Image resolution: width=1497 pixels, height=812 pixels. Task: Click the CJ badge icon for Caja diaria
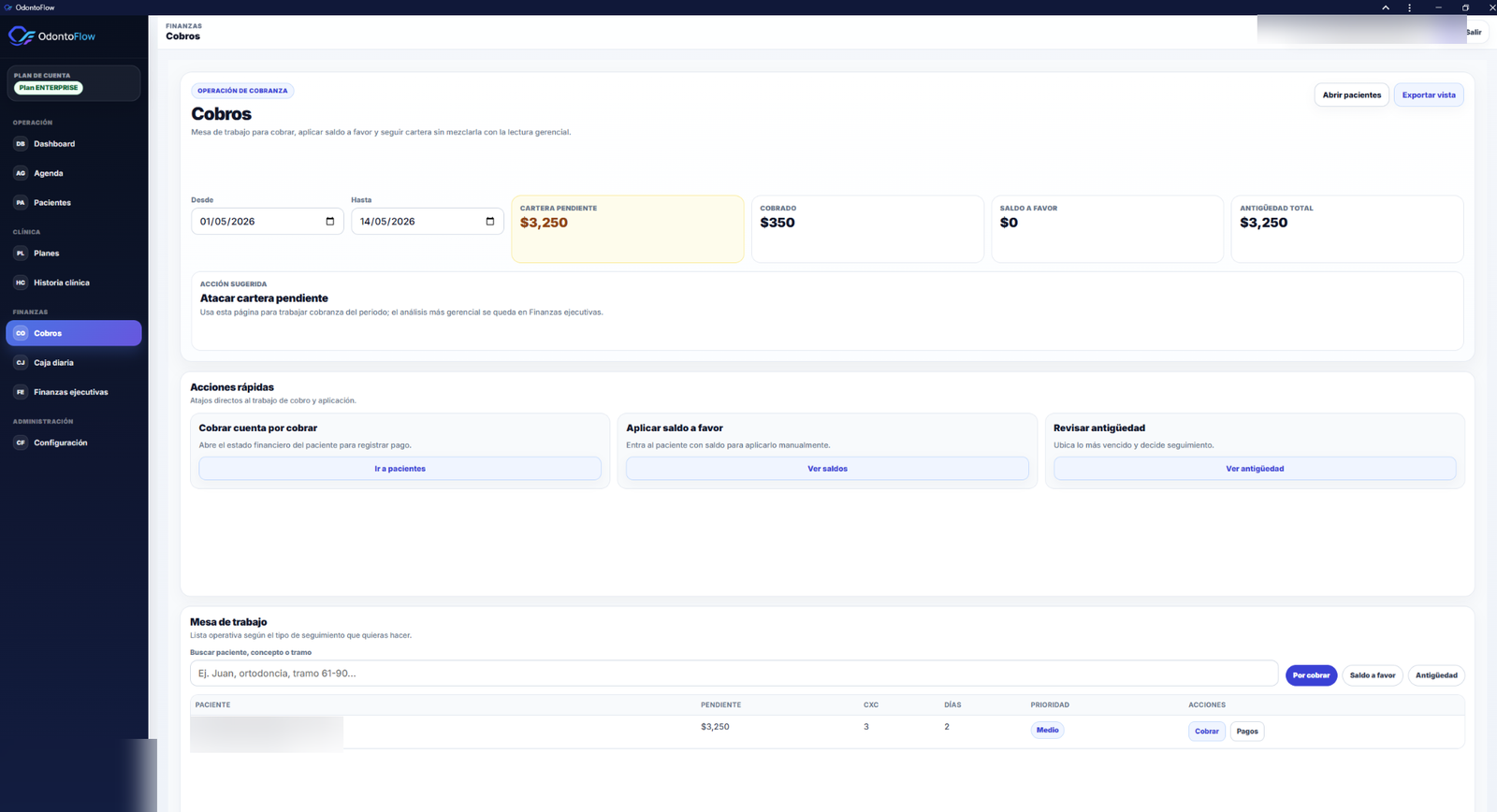pos(21,363)
